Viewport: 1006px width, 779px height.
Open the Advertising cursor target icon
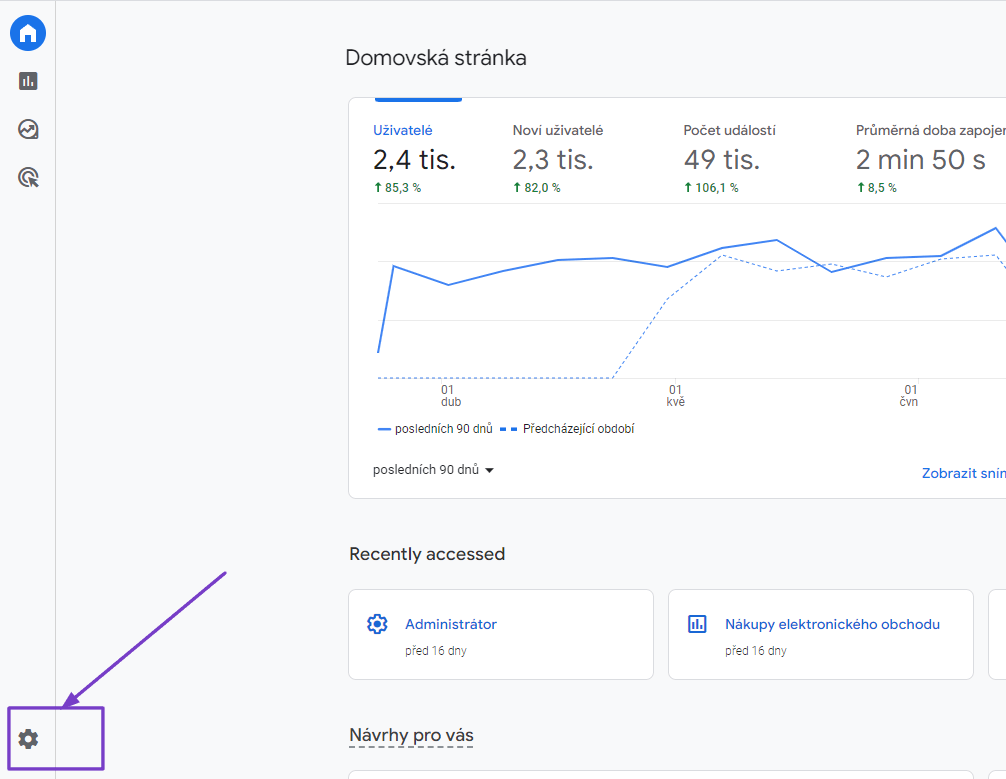pyautogui.click(x=28, y=177)
